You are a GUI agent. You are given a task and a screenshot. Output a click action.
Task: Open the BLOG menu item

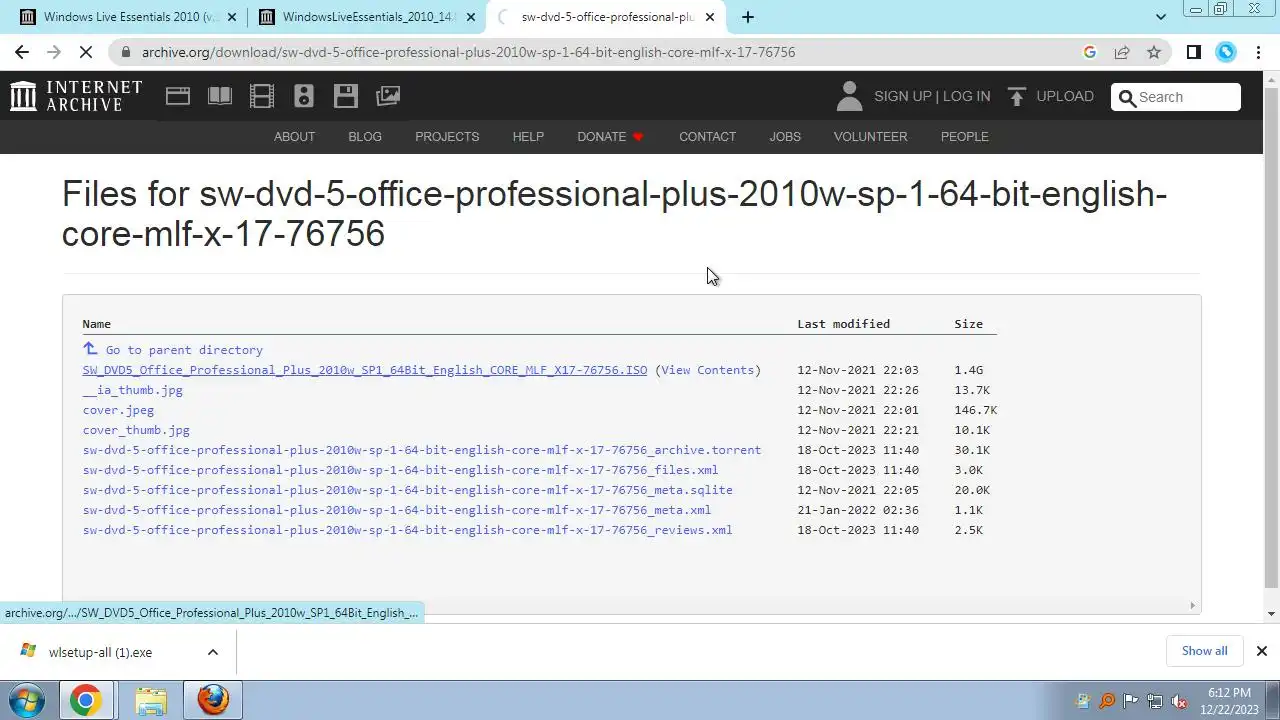(365, 137)
